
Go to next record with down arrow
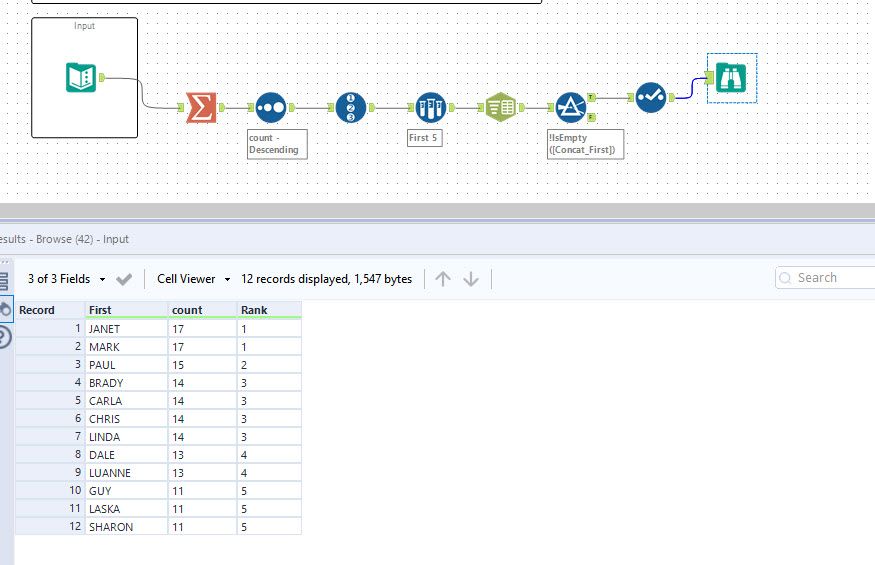pos(471,279)
